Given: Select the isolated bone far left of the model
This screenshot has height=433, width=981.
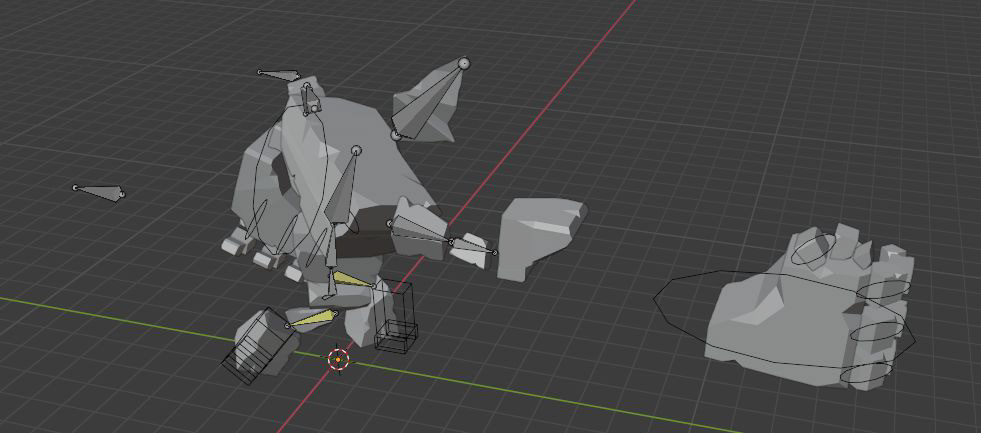Looking at the screenshot, I should click(x=98, y=192).
